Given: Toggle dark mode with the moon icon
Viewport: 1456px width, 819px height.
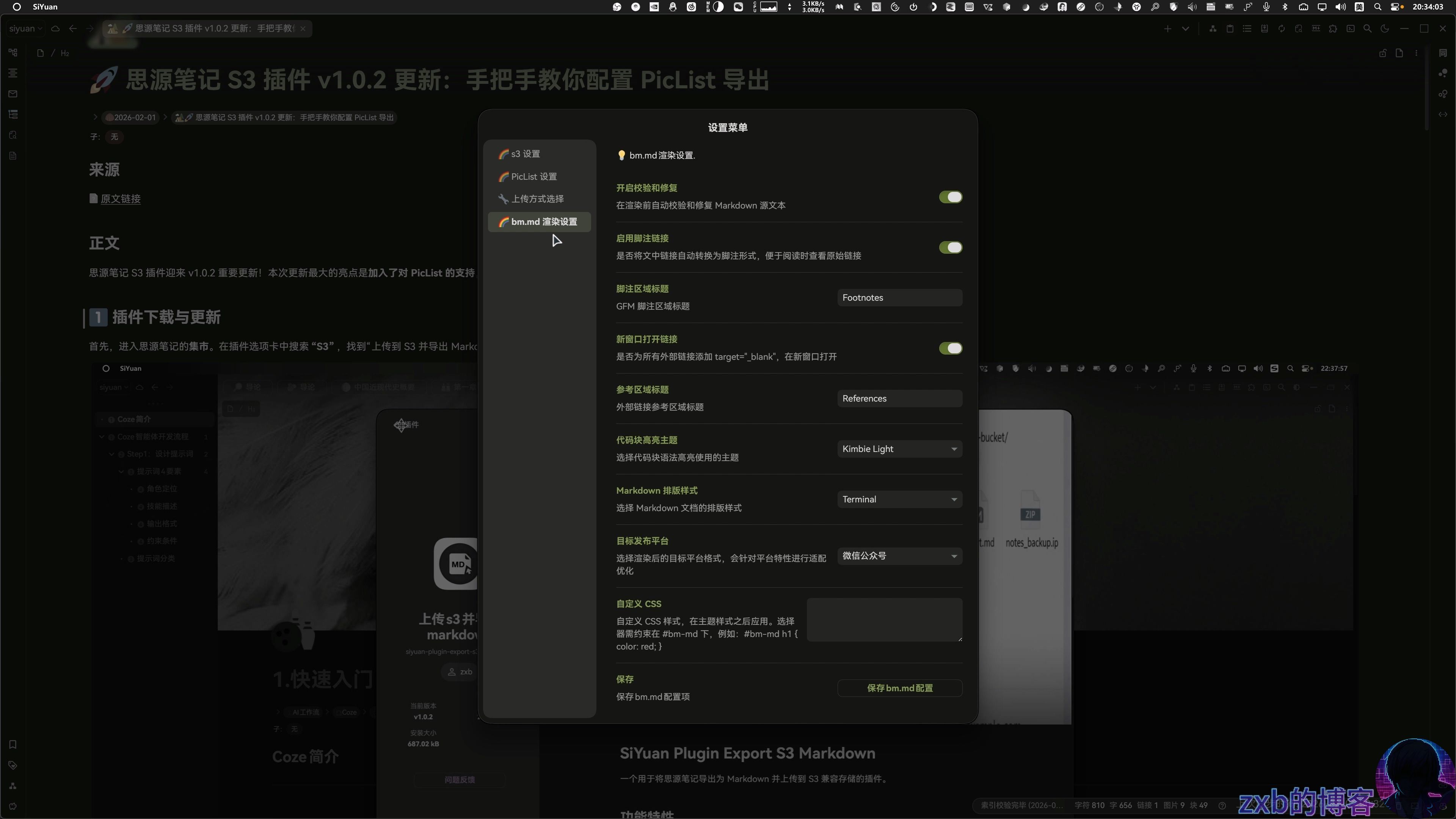Looking at the screenshot, I should click(1385, 29).
